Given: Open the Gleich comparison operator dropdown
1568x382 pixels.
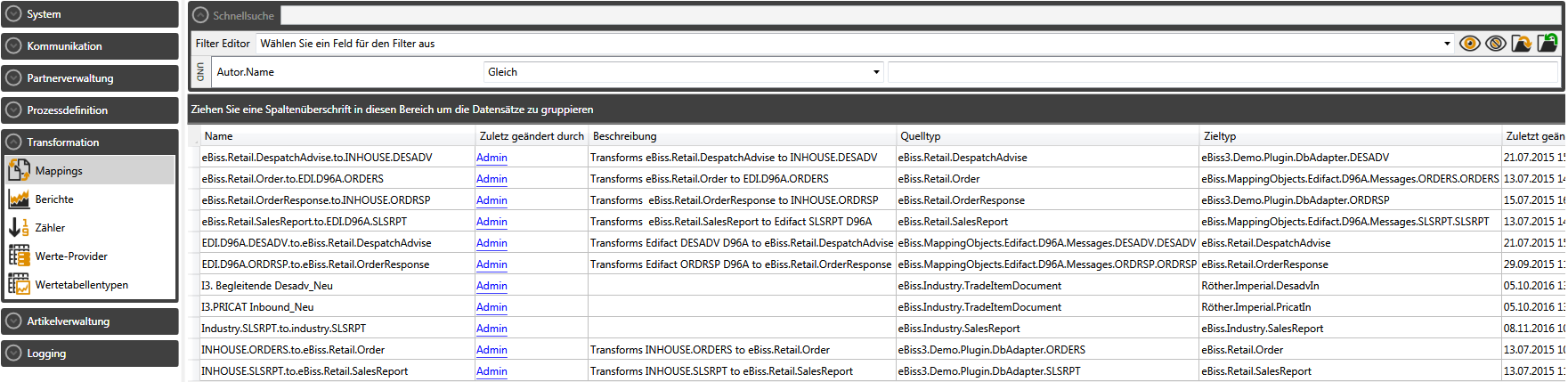Looking at the screenshot, I should [x=876, y=72].
